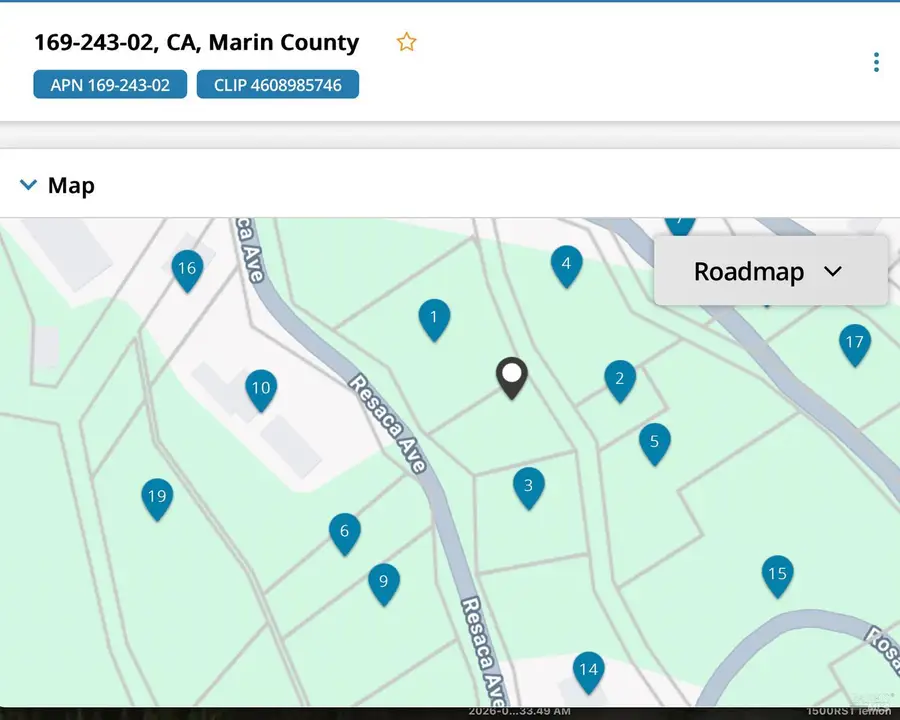
Task: Pick map pin numbered 9
Action: [x=384, y=582]
